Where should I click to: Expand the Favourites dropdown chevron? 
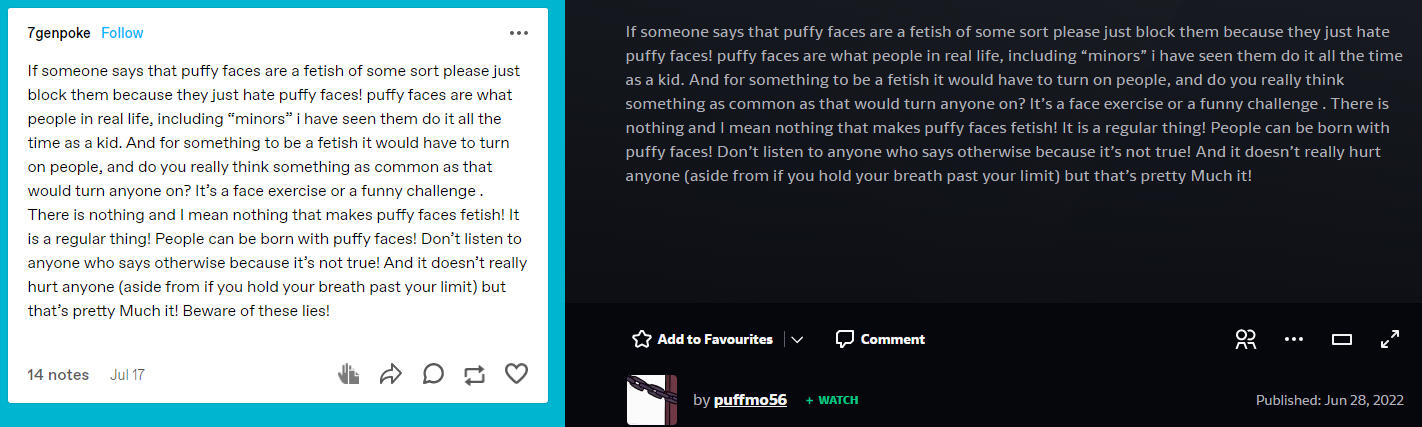click(x=797, y=339)
